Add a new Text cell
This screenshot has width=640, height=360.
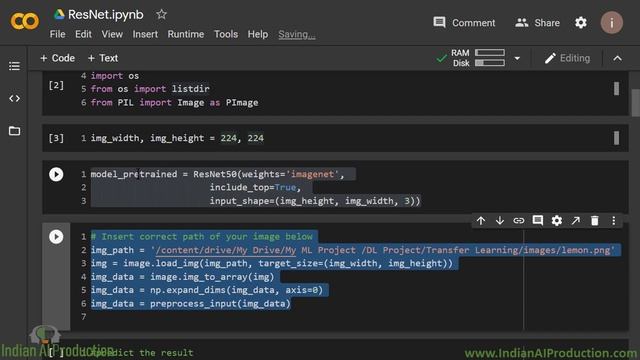(x=103, y=58)
